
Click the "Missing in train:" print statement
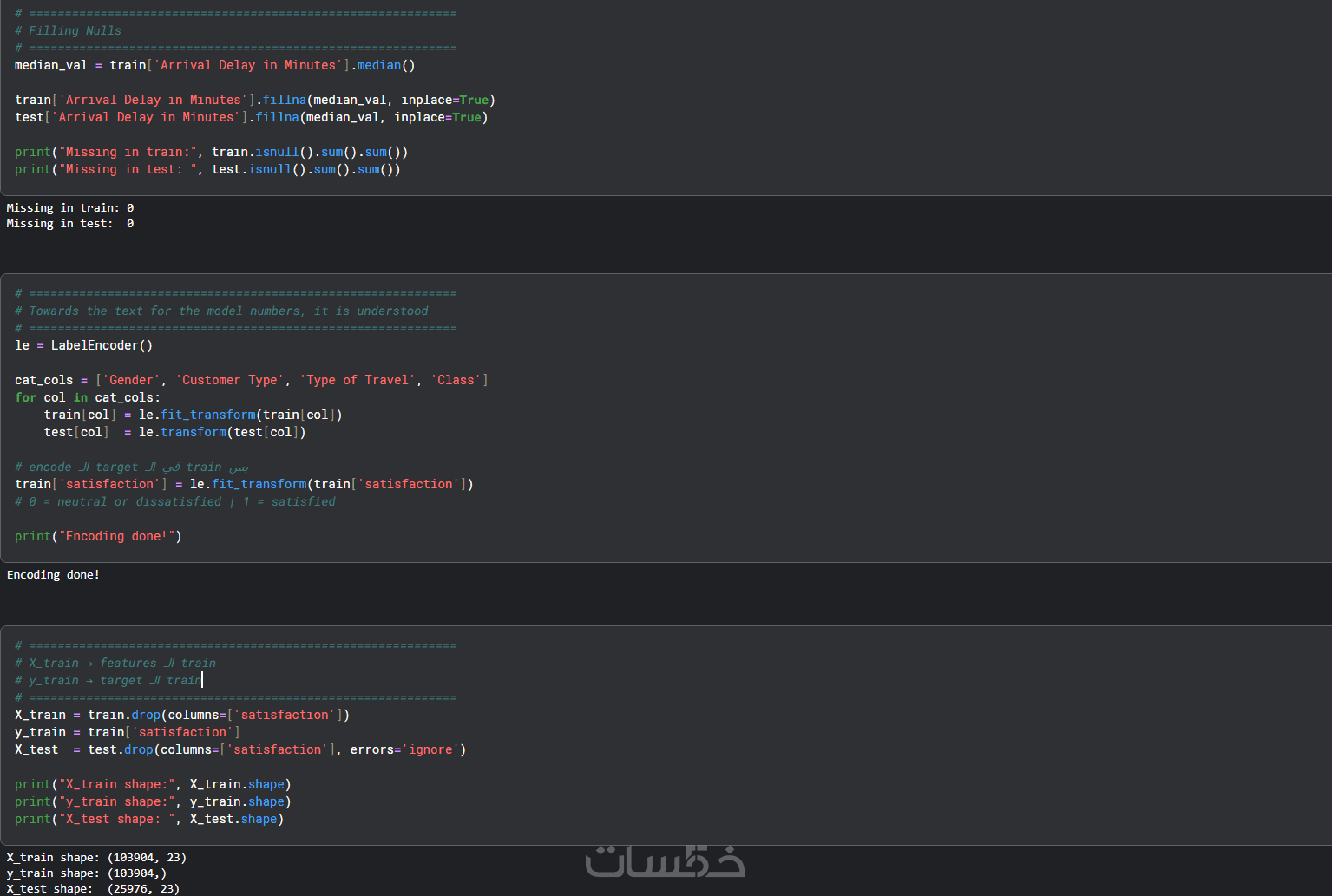[211, 153]
